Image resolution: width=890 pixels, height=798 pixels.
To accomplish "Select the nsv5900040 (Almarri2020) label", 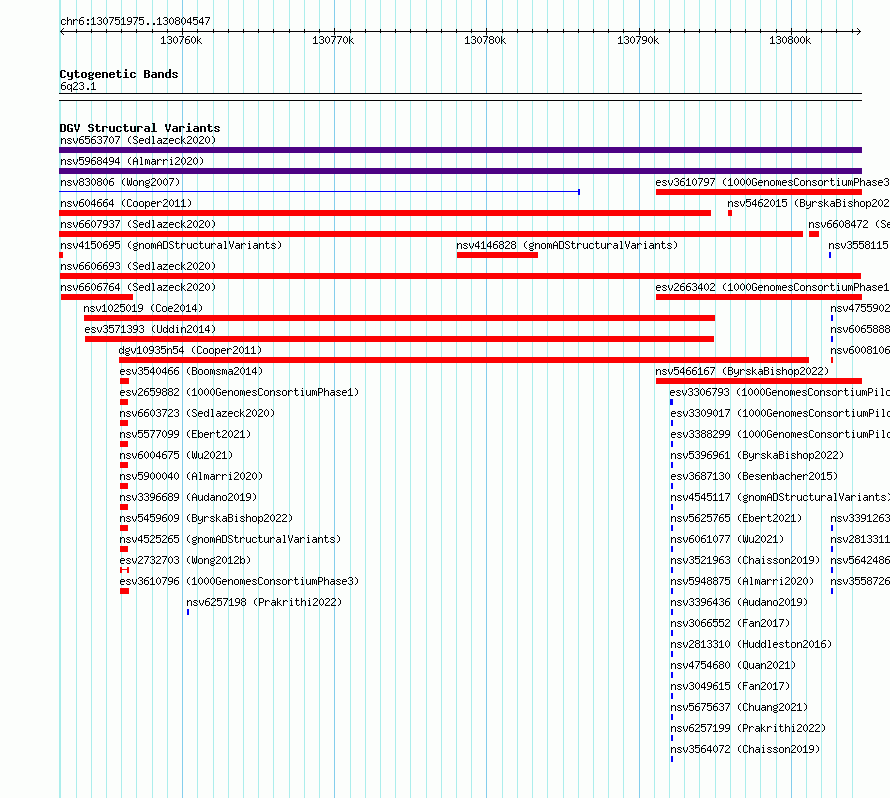I will [191, 476].
